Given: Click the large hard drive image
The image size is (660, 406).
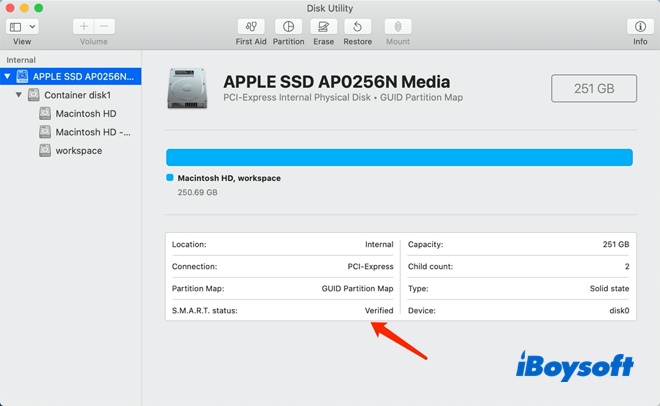Looking at the screenshot, I should (190, 88).
